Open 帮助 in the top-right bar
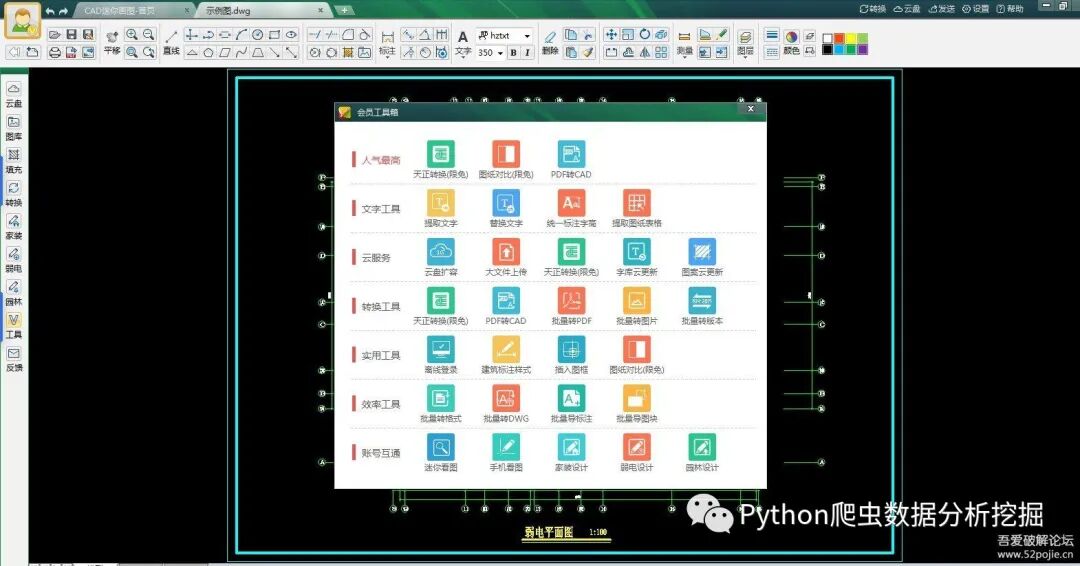Viewport: 1080px width, 566px height. pos(1010,9)
